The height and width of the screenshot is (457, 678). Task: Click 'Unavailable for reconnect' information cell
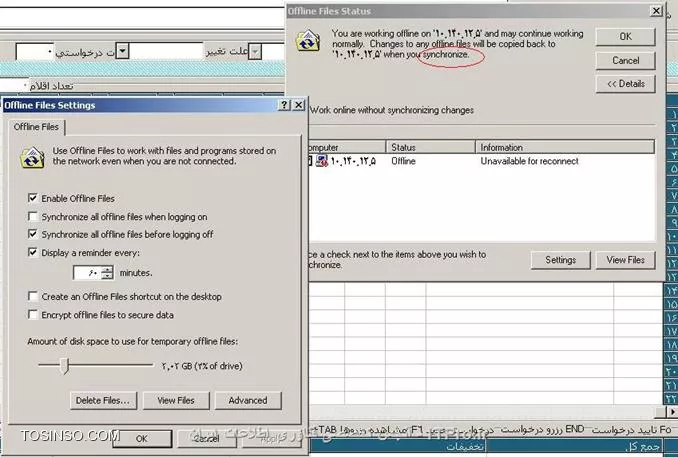(529, 161)
